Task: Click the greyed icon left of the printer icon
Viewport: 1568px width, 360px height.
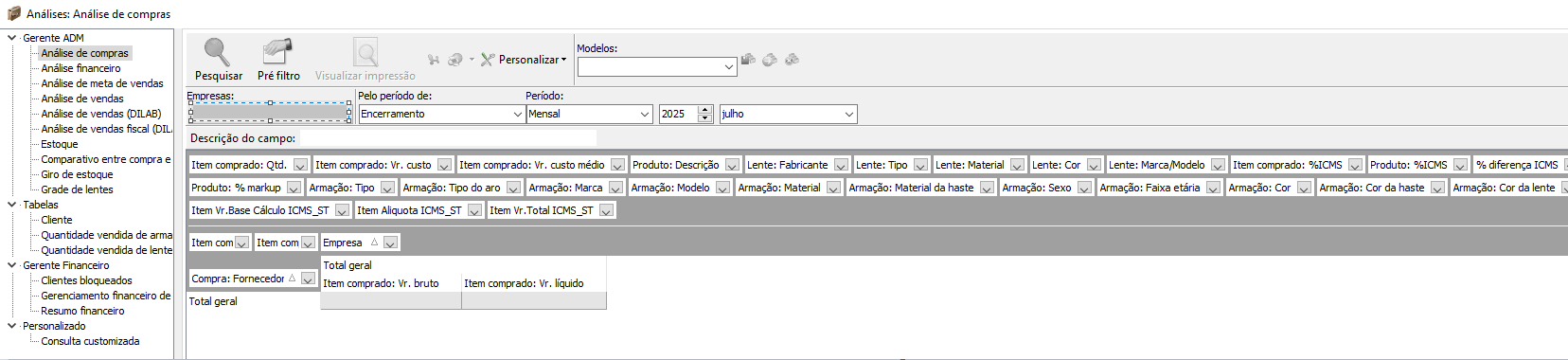Action: (x=434, y=60)
